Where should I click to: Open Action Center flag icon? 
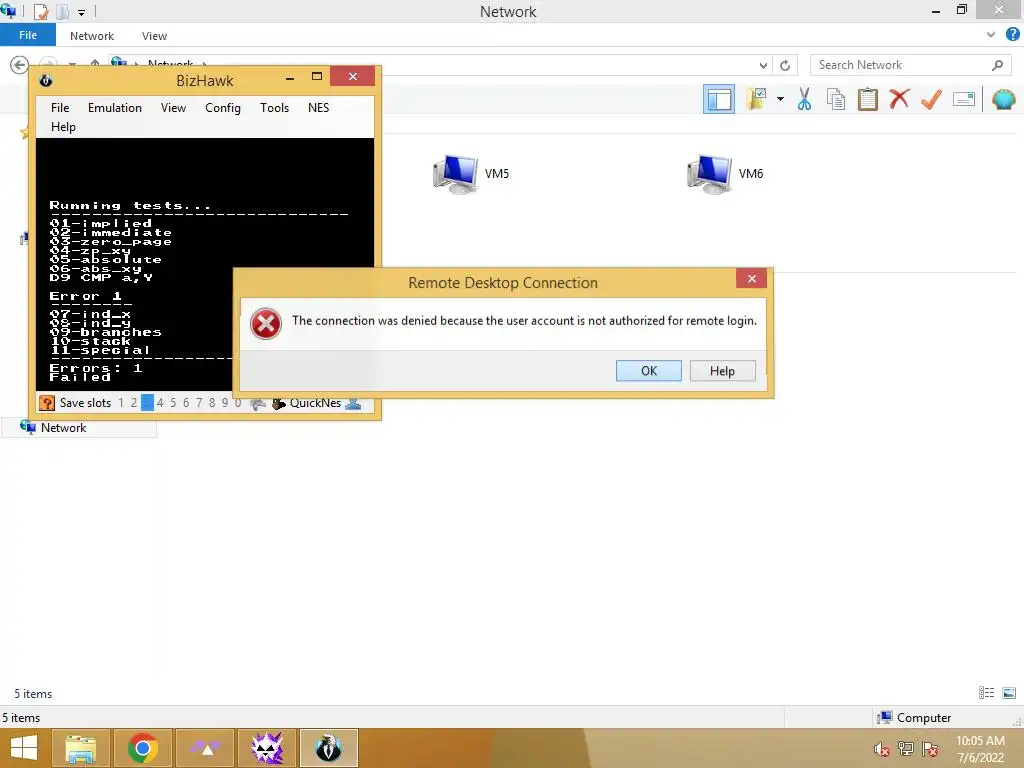(930, 749)
